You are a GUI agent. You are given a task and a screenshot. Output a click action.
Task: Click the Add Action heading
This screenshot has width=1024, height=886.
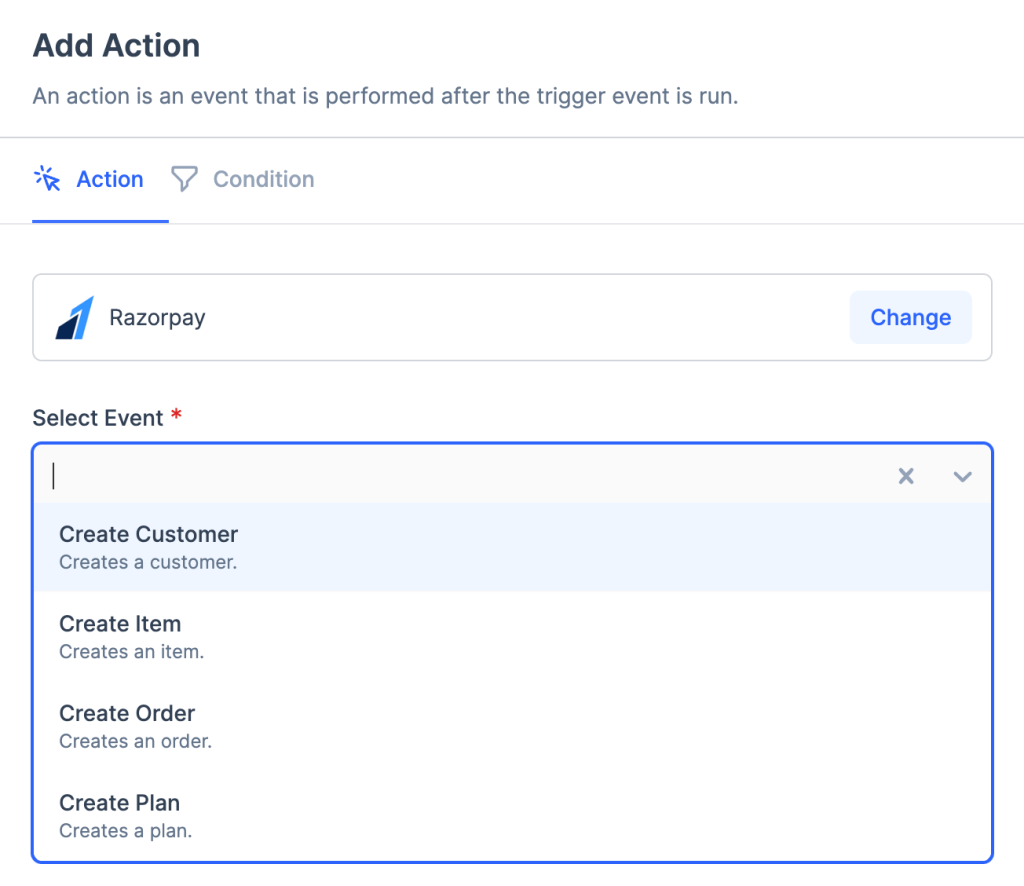[x=116, y=45]
